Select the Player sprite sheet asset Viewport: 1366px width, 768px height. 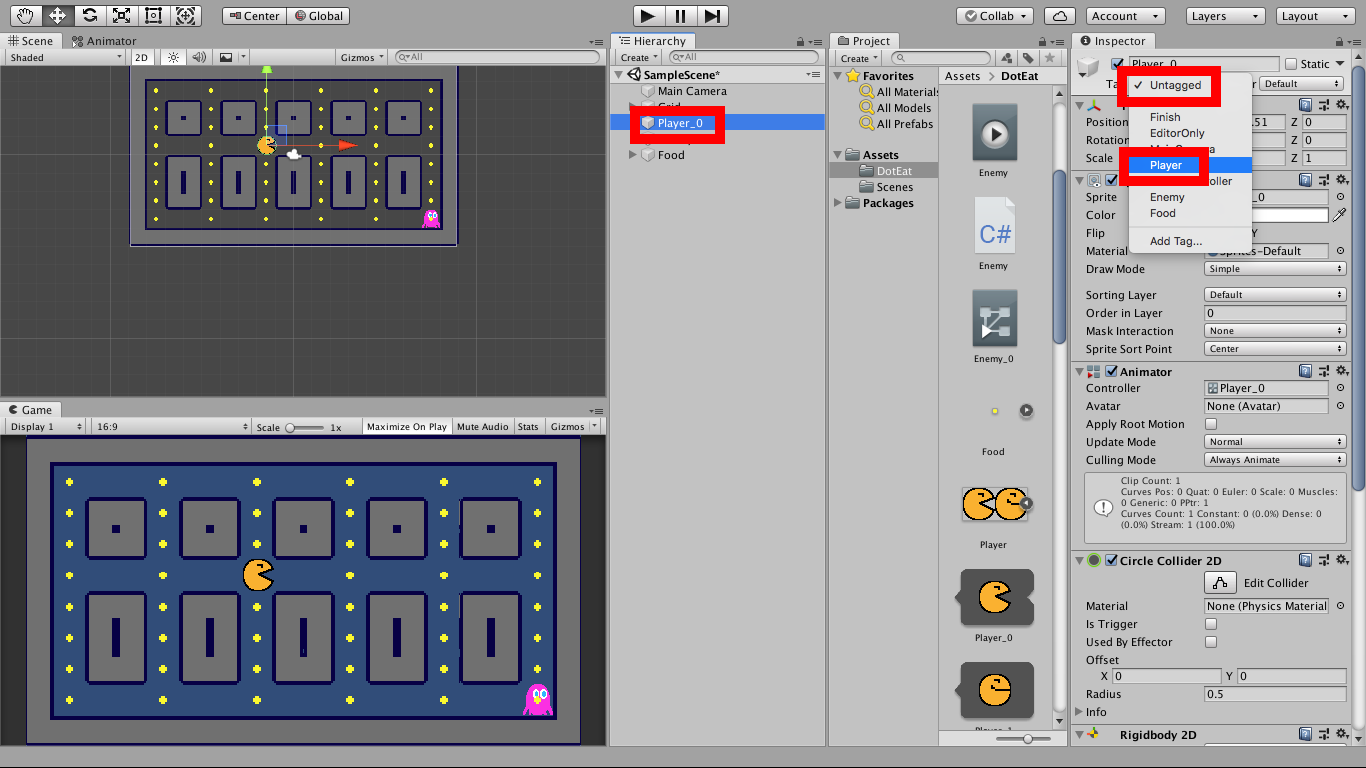pos(994,505)
